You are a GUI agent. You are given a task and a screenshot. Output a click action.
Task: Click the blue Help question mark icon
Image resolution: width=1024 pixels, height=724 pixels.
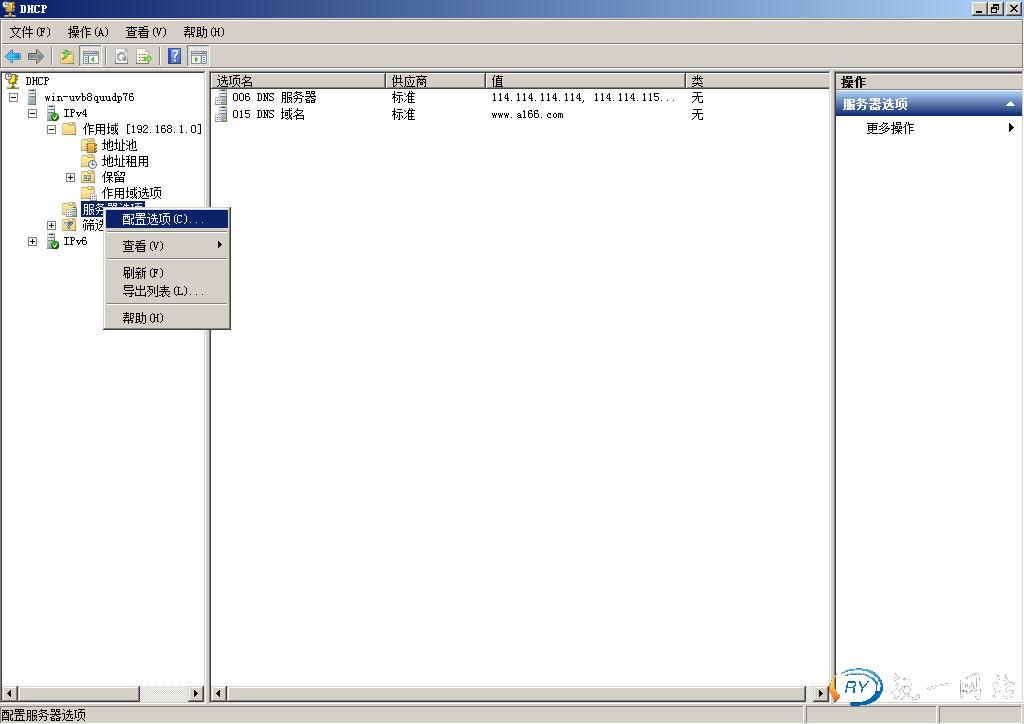point(175,57)
